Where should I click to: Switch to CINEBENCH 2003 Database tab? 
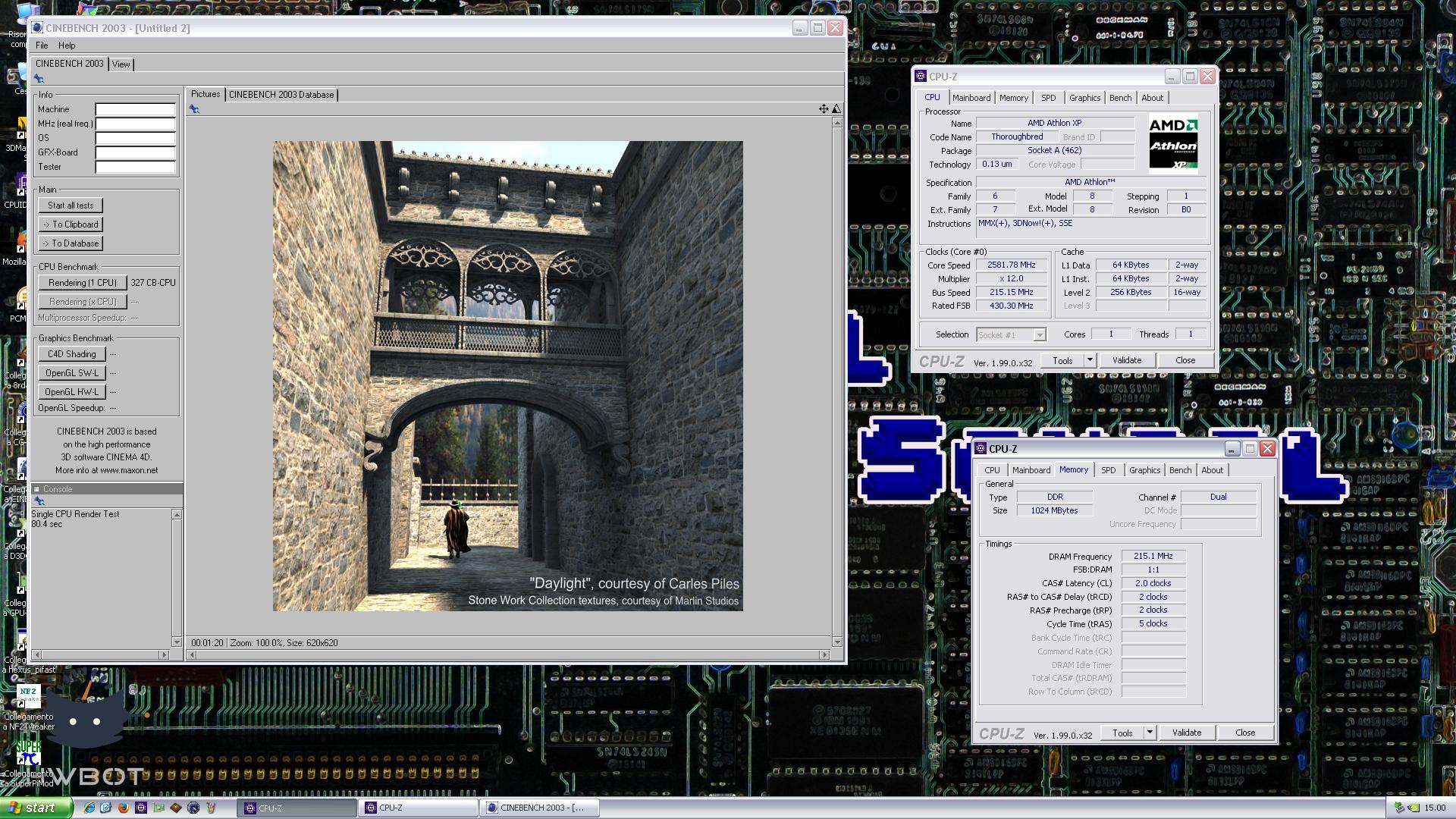281,95
